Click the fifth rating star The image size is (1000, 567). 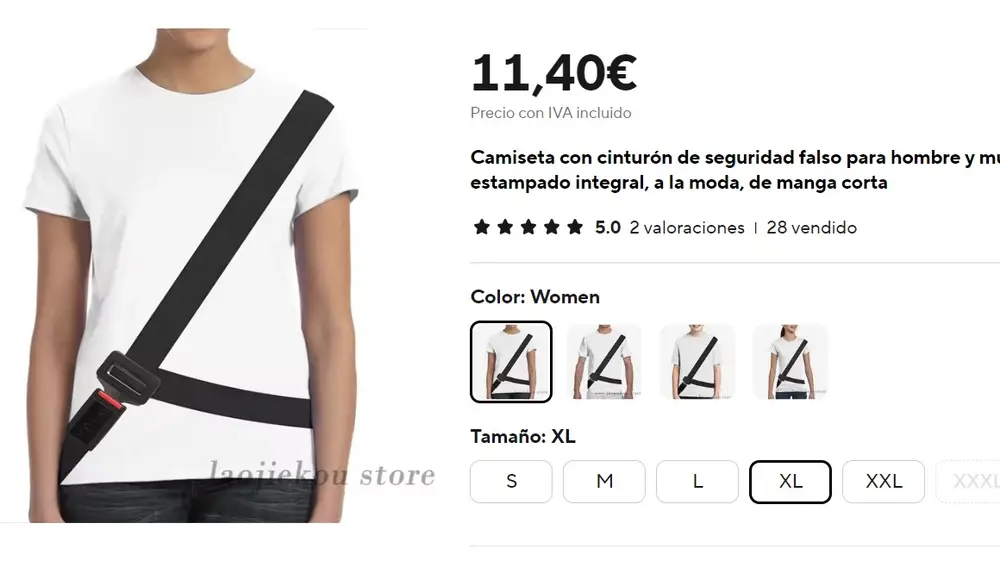(575, 227)
